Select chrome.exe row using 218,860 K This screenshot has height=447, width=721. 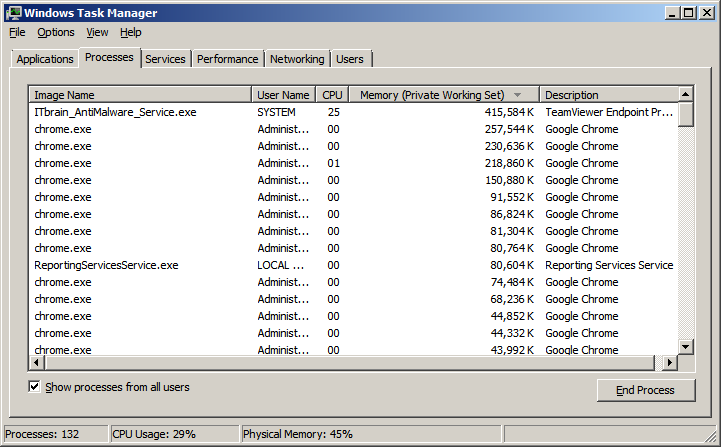pos(354,163)
